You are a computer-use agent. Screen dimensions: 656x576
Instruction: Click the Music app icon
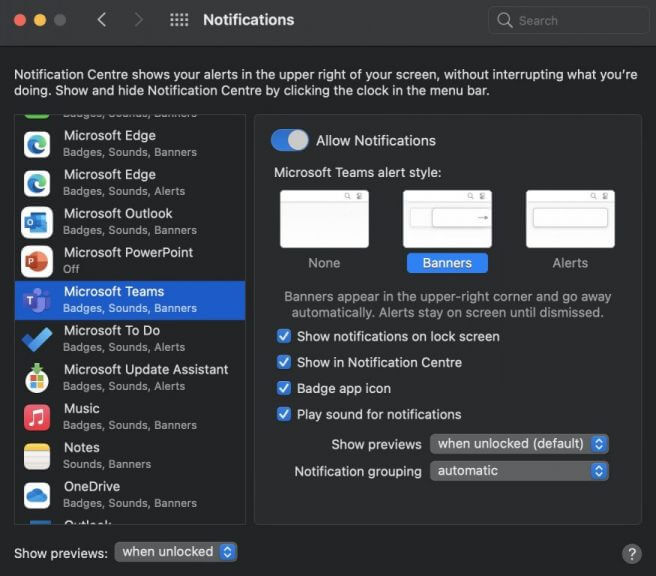(x=37, y=417)
